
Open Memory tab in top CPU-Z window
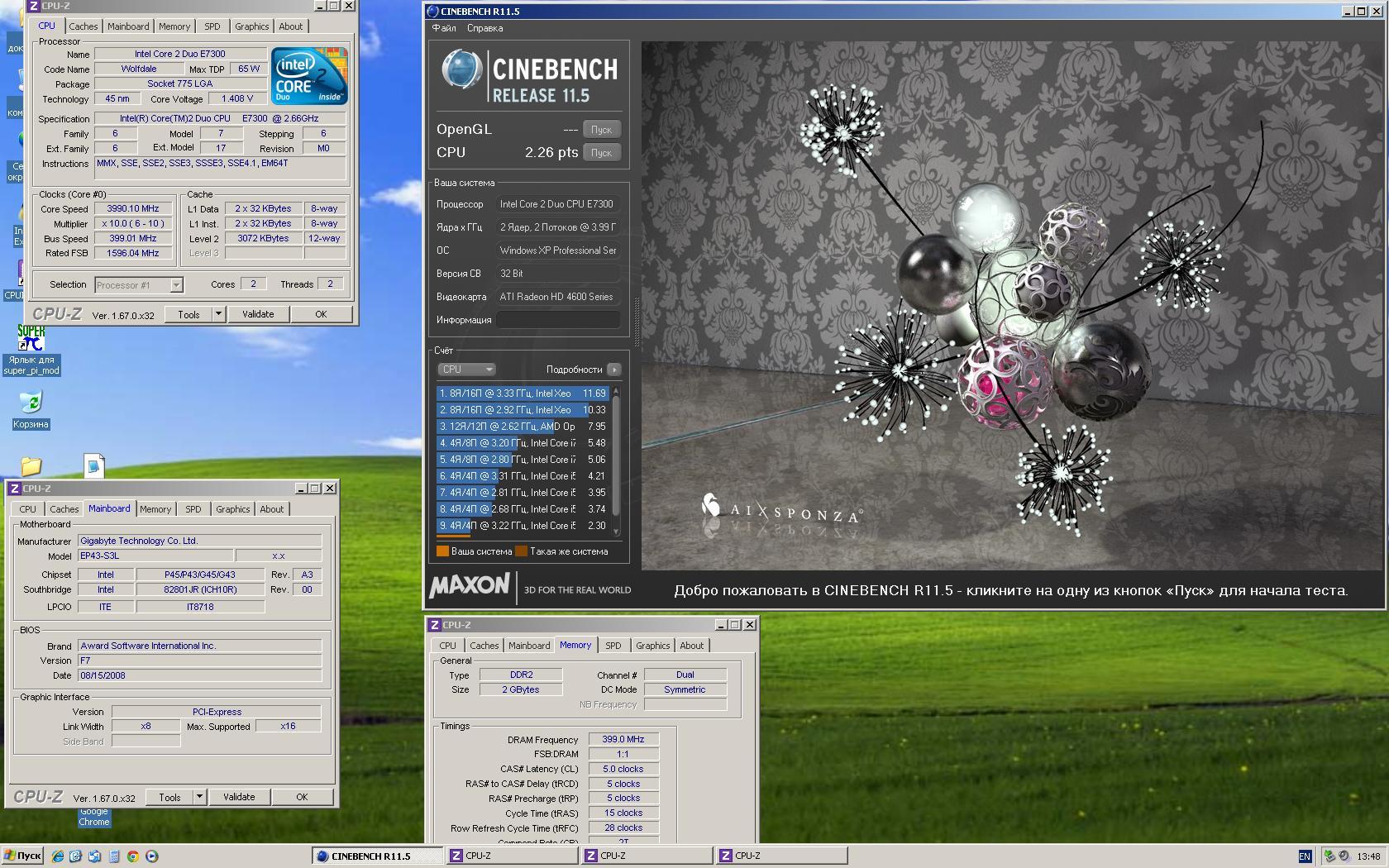click(174, 26)
